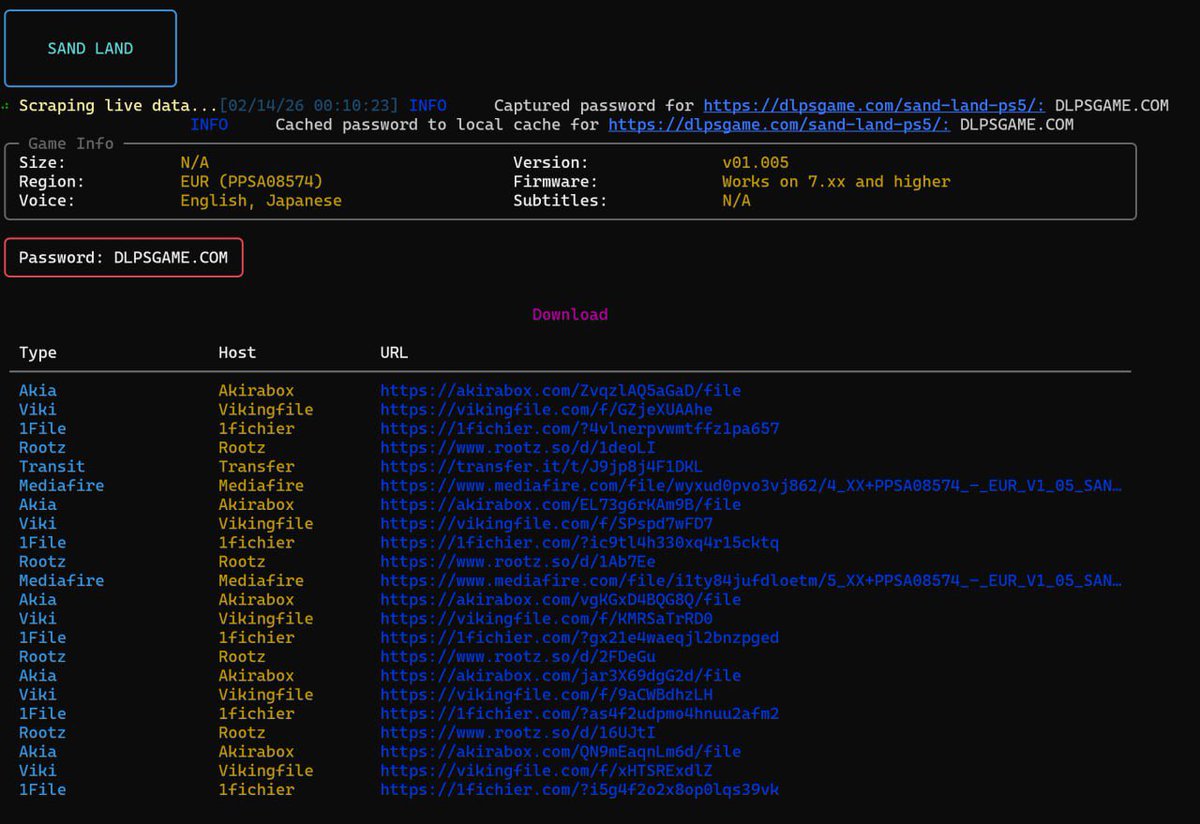The image size is (1200, 824).
Task: Select the voice value 'English, Japanese'
Action: [x=261, y=200]
